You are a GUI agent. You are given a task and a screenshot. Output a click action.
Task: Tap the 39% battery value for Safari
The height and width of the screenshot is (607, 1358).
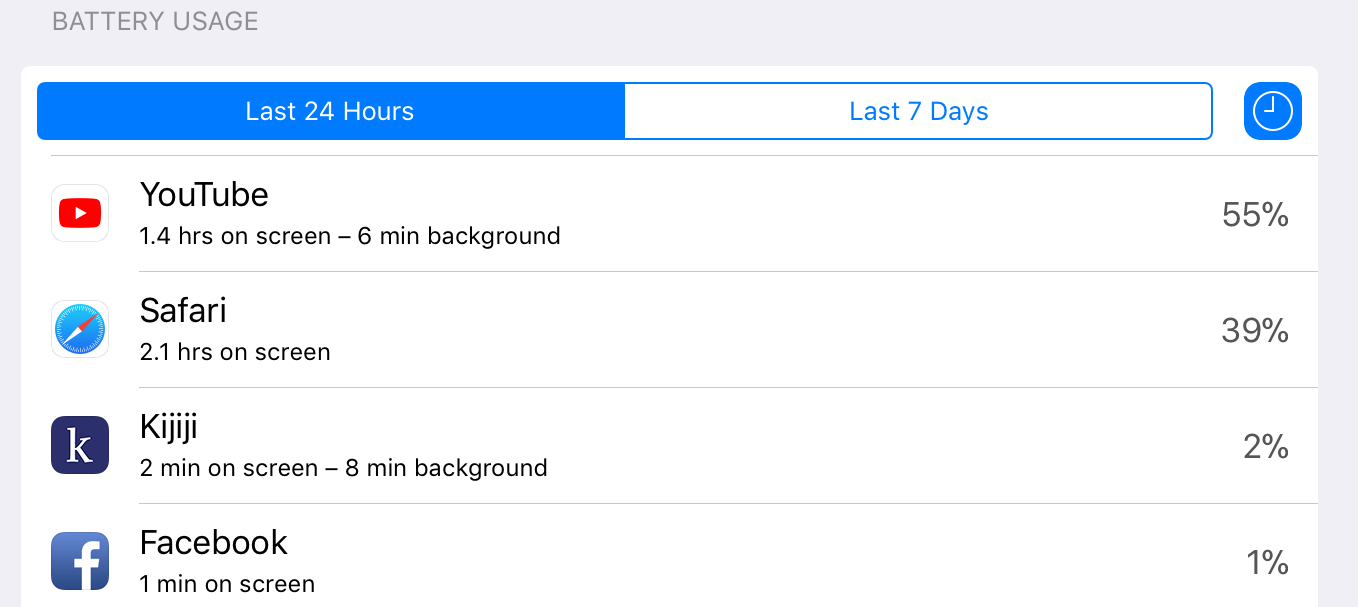[1255, 330]
